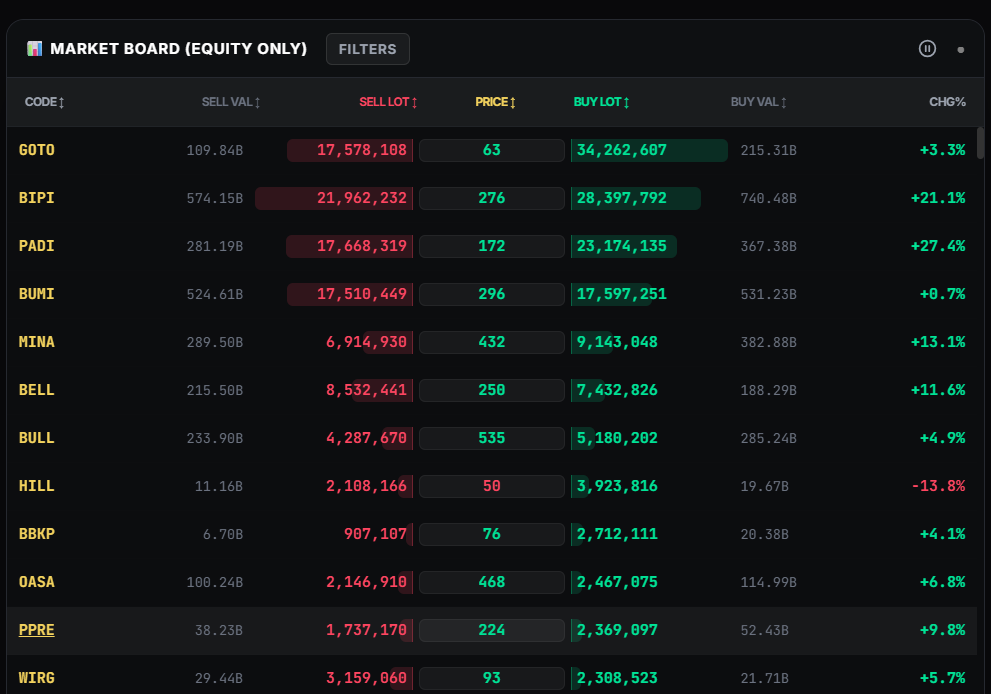Viewport: 991px width, 694px height.
Task: Click the Market Board chart icon
Action: click(x=34, y=48)
